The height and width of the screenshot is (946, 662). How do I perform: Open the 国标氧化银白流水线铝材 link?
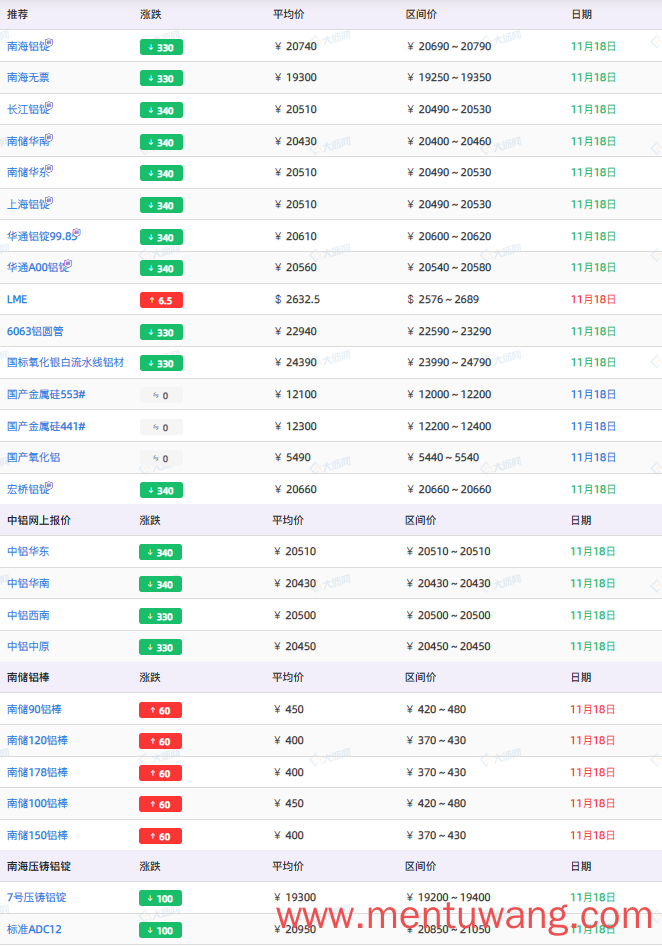pyautogui.click(x=65, y=363)
